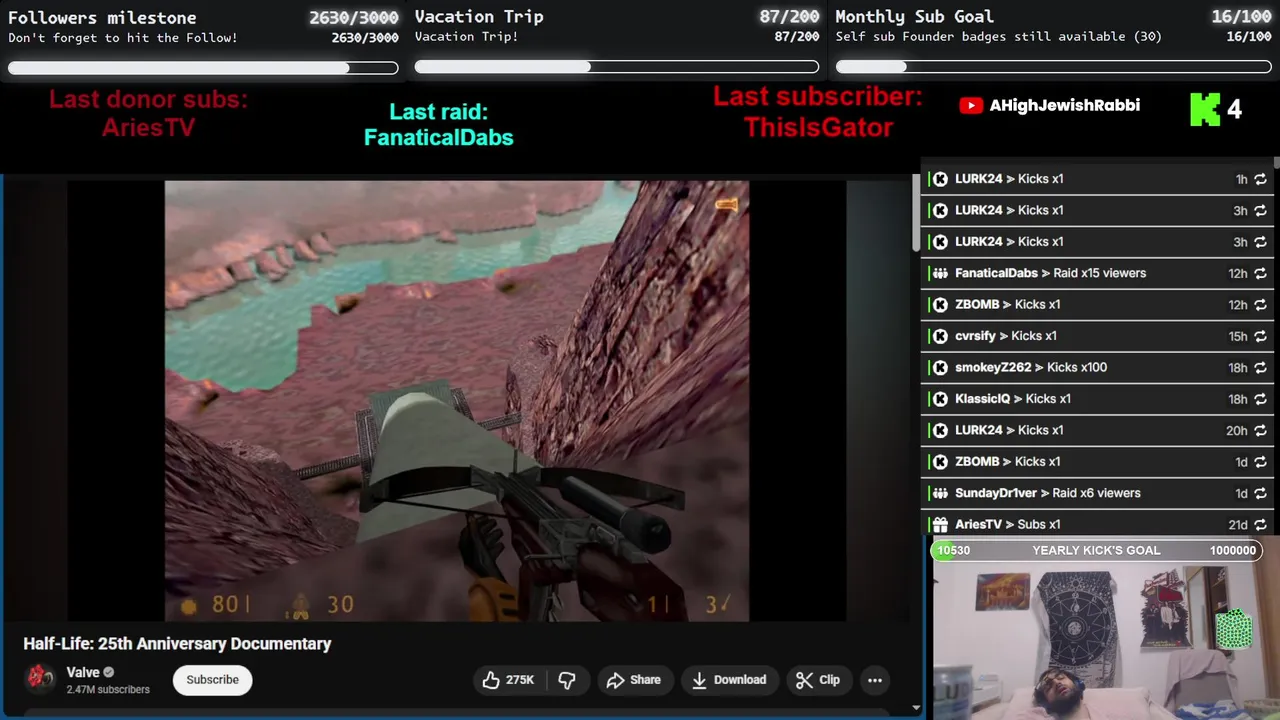Replay the smokeyZ262 Kicks x100 event
1280x720 pixels.
[1260, 367]
